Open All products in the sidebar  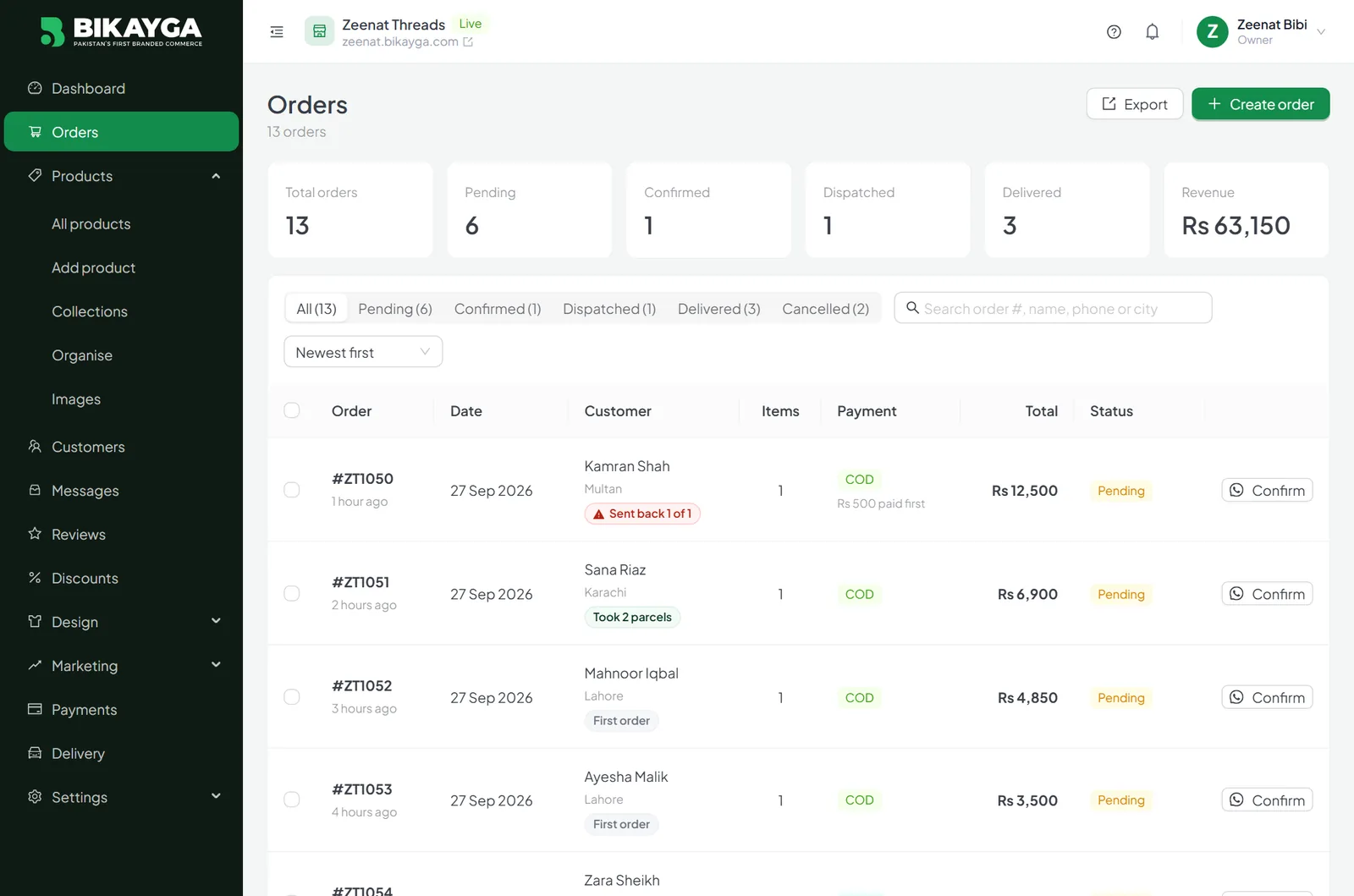91,224
